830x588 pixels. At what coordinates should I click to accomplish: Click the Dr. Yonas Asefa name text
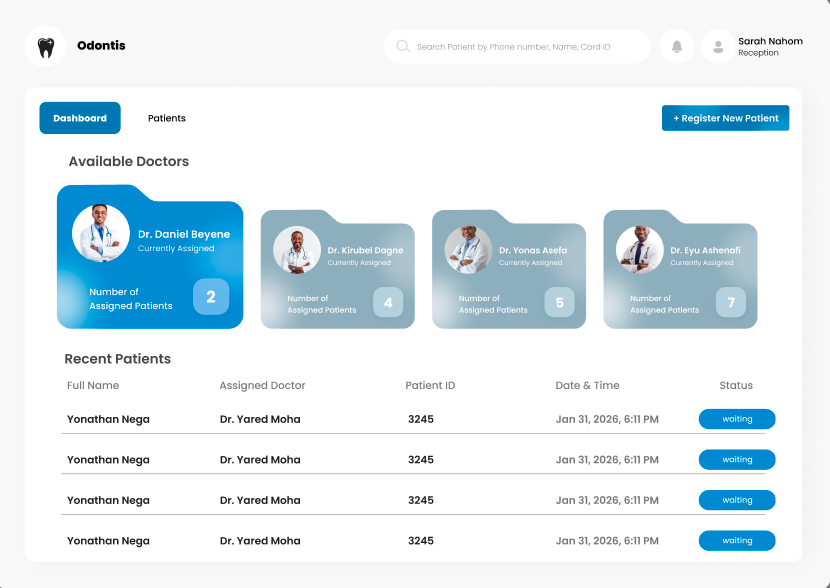533,250
